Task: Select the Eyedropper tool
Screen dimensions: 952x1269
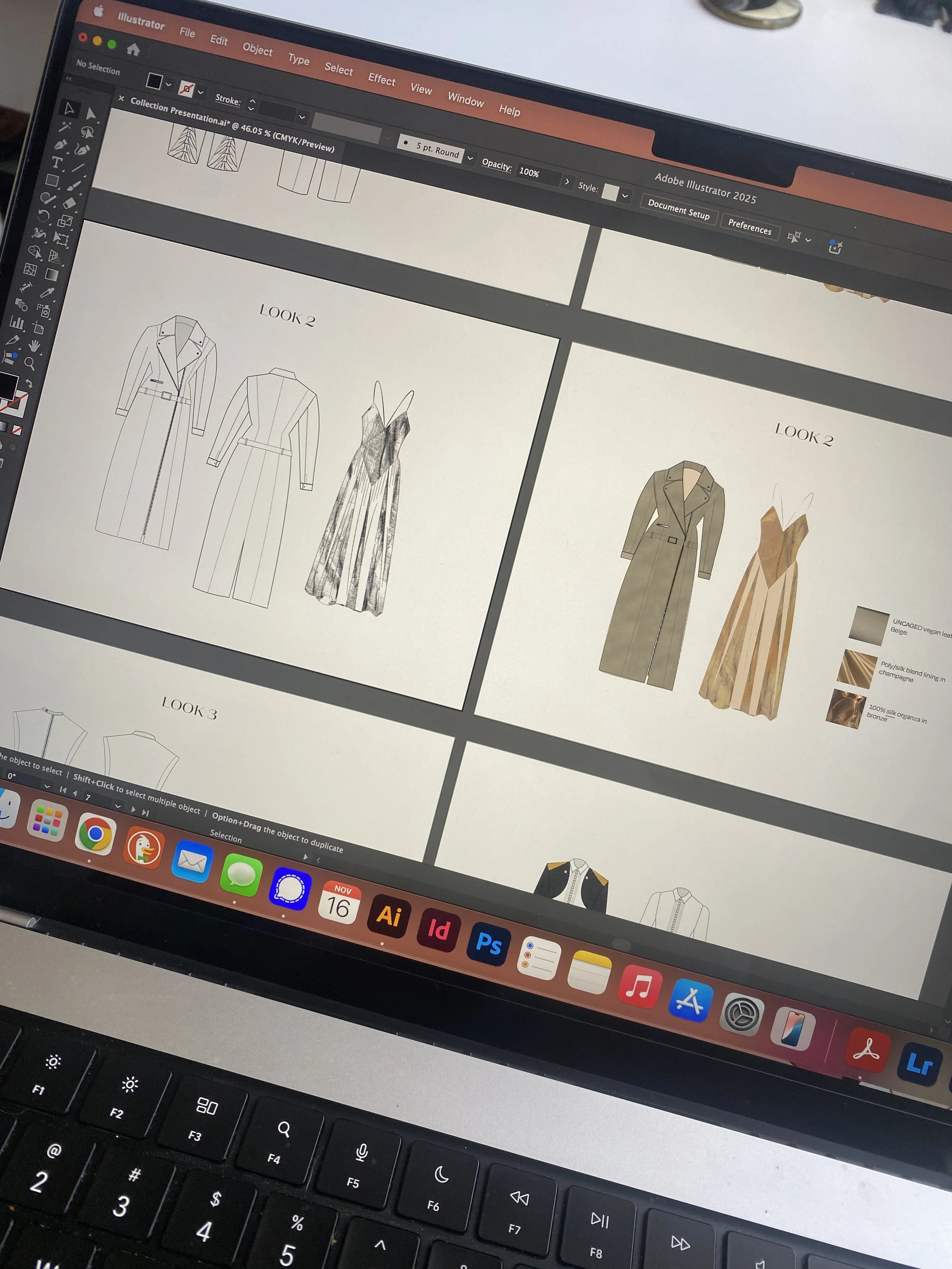Action: click(x=48, y=293)
